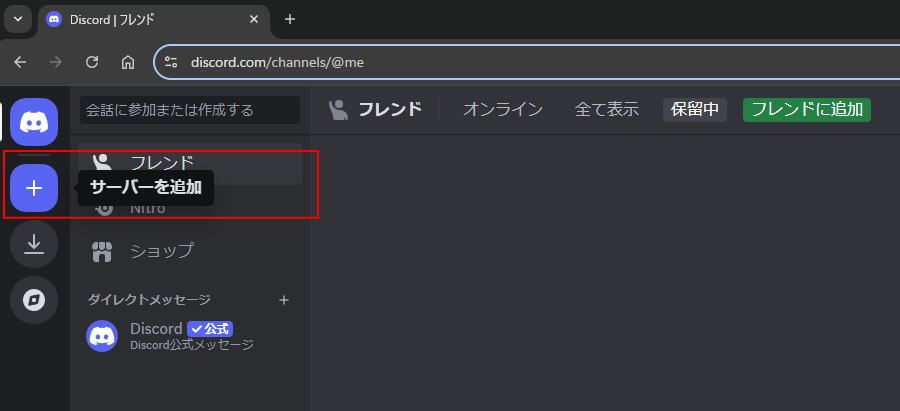The height and width of the screenshot is (411, 900).
Task: Click the フレンド header title icon
Action: (x=339, y=110)
